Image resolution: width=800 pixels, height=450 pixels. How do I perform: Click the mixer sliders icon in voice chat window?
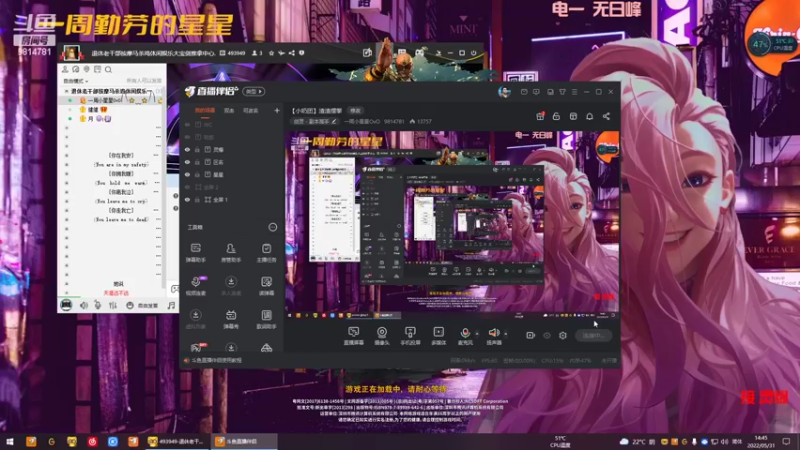[113, 305]
